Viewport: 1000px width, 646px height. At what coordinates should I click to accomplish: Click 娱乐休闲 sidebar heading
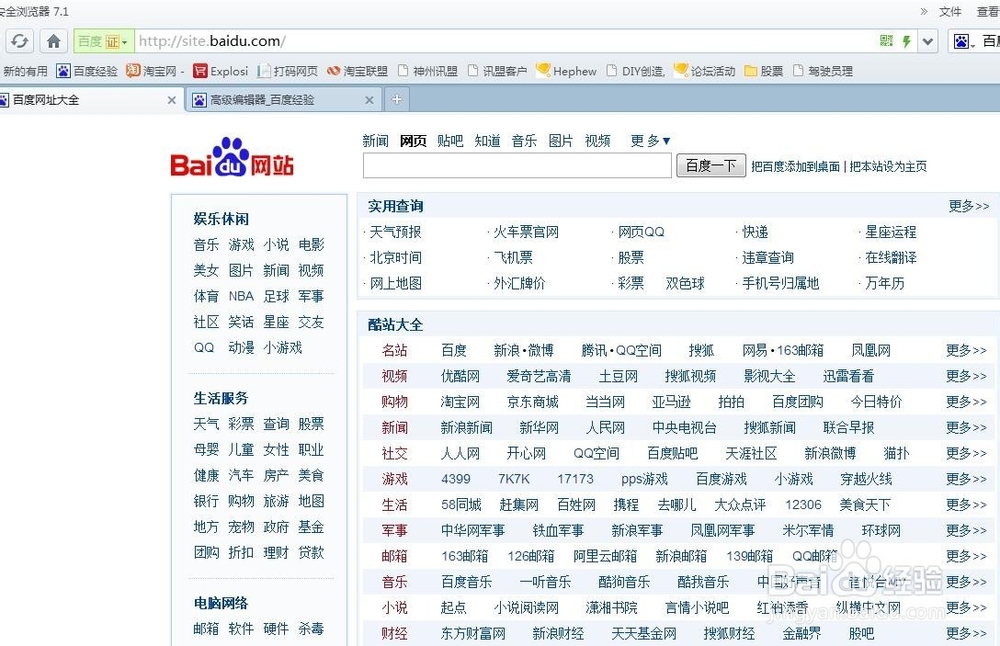(221, 219)
